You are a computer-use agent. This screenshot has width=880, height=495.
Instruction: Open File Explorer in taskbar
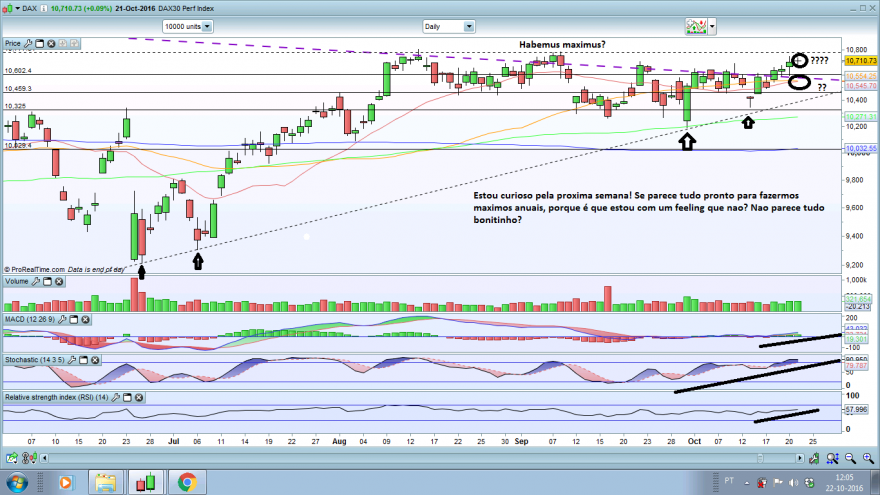pos(105,482)
